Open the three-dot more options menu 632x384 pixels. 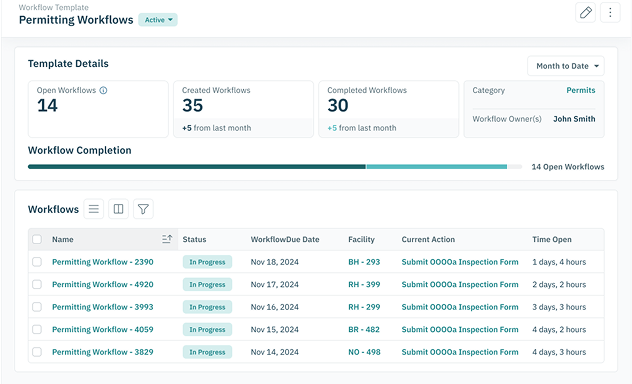pyautogui.click(x=610, y=12)
